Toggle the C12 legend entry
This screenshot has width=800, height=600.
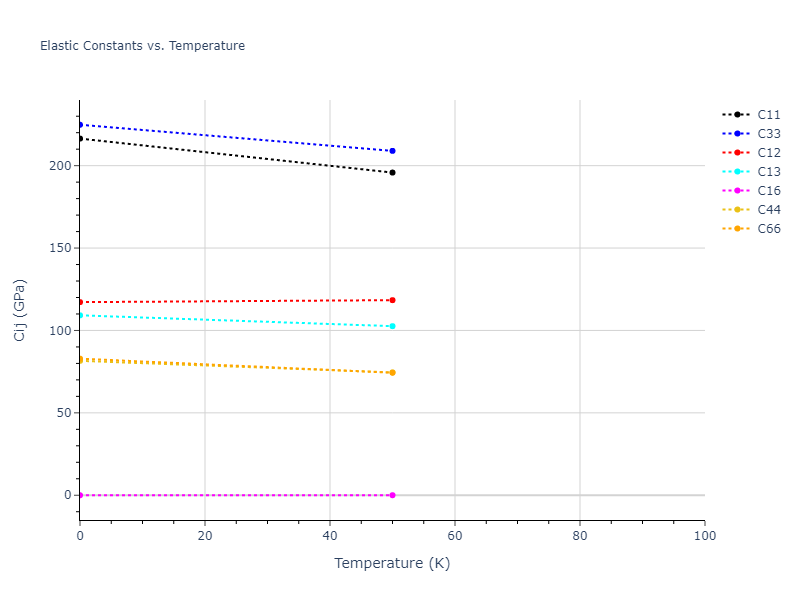(768, 153)
